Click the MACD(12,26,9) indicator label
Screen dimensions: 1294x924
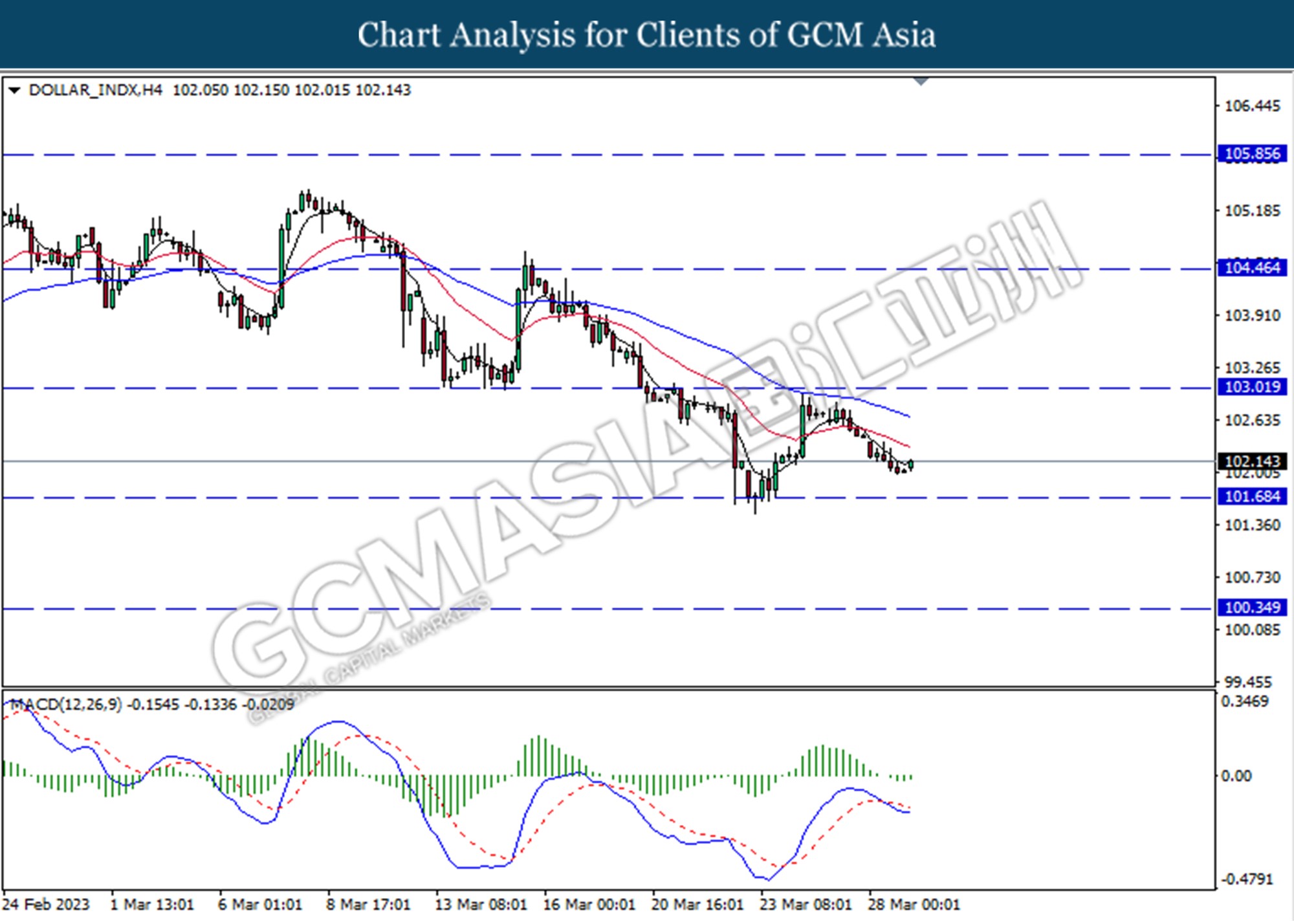67,704
